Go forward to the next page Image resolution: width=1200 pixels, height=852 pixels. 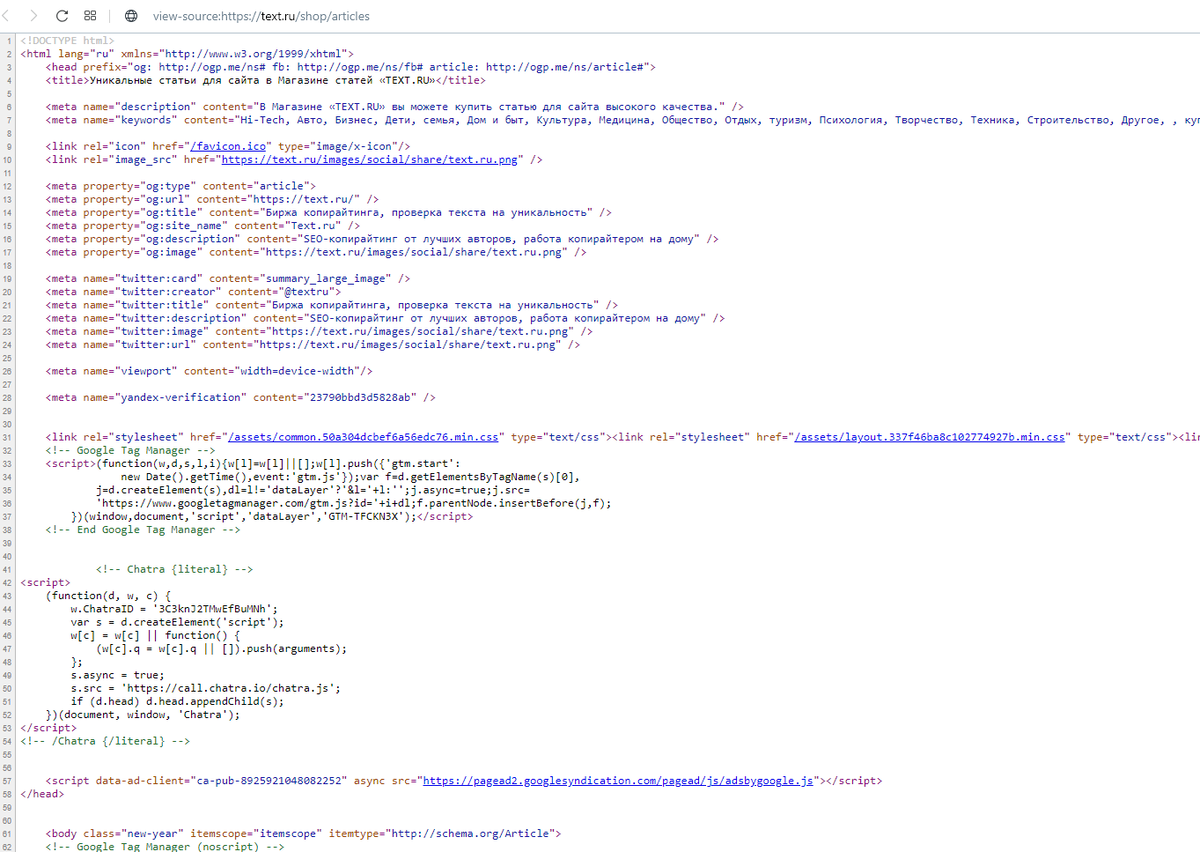pos(34,16)
